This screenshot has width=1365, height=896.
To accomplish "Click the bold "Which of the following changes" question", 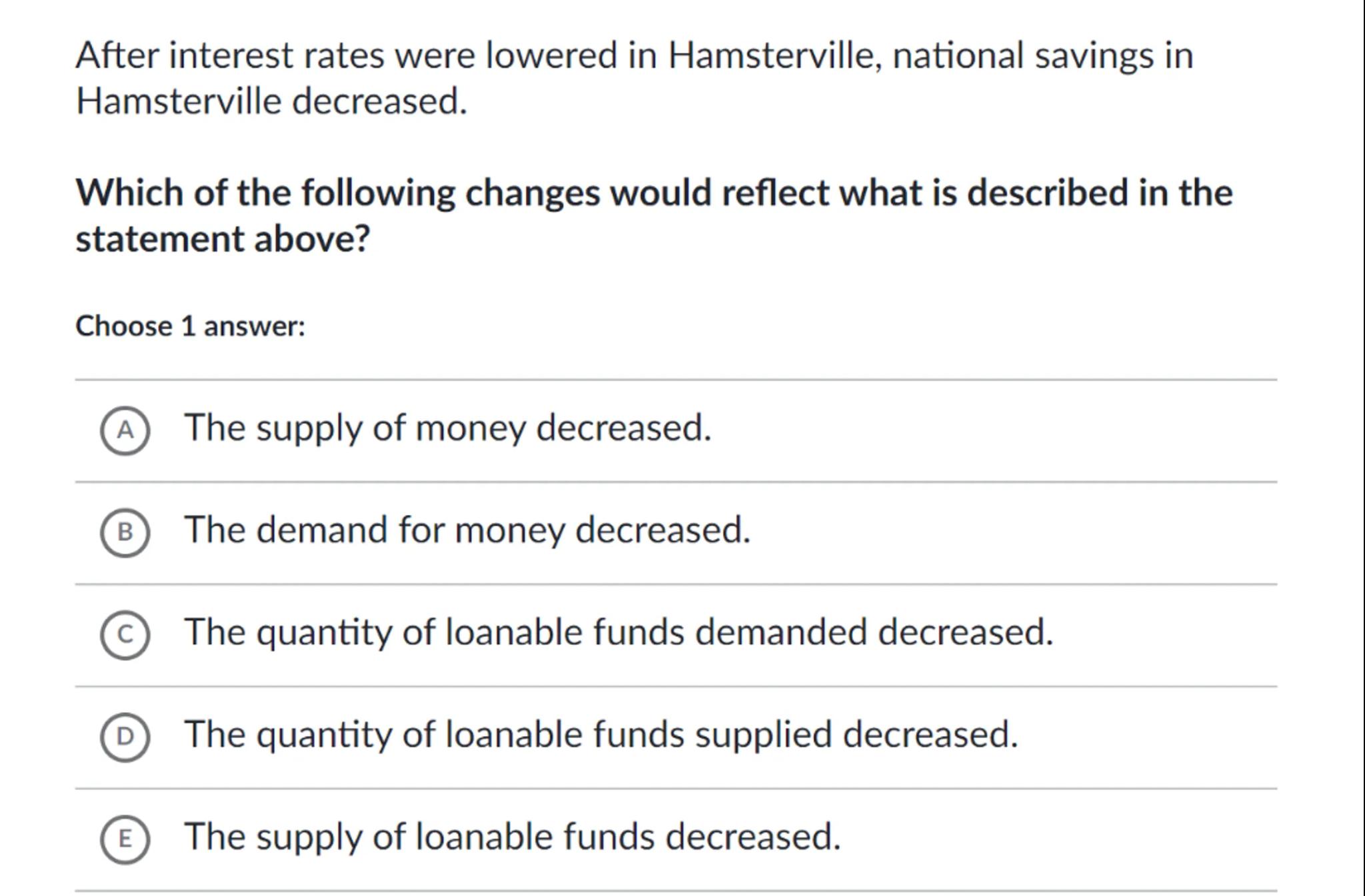I will coord(653,193).
